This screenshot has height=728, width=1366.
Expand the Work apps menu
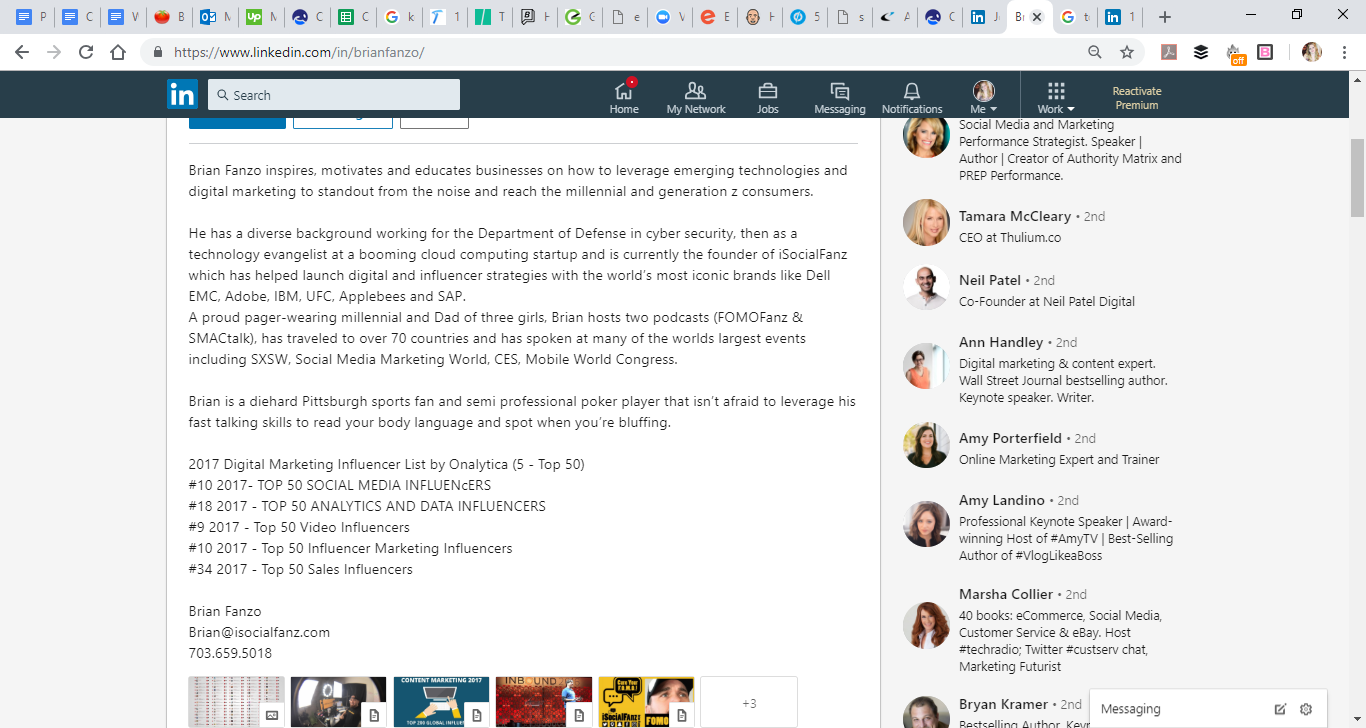click(x=1056, y=97)
